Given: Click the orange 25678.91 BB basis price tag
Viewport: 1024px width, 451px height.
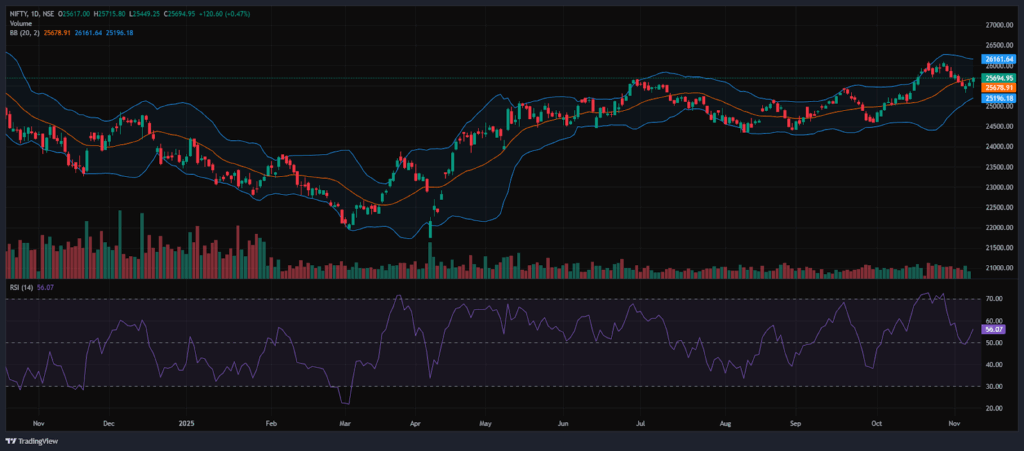Looking at the screenshot, I should pyautogui.click(x=999, y=88).
